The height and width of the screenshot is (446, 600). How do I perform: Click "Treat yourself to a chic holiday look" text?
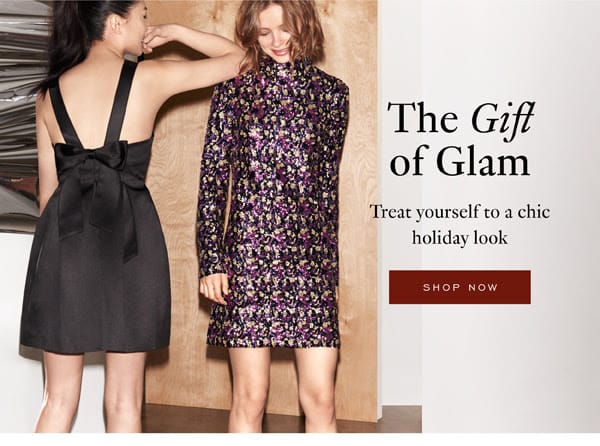click(x=460, y=224)
